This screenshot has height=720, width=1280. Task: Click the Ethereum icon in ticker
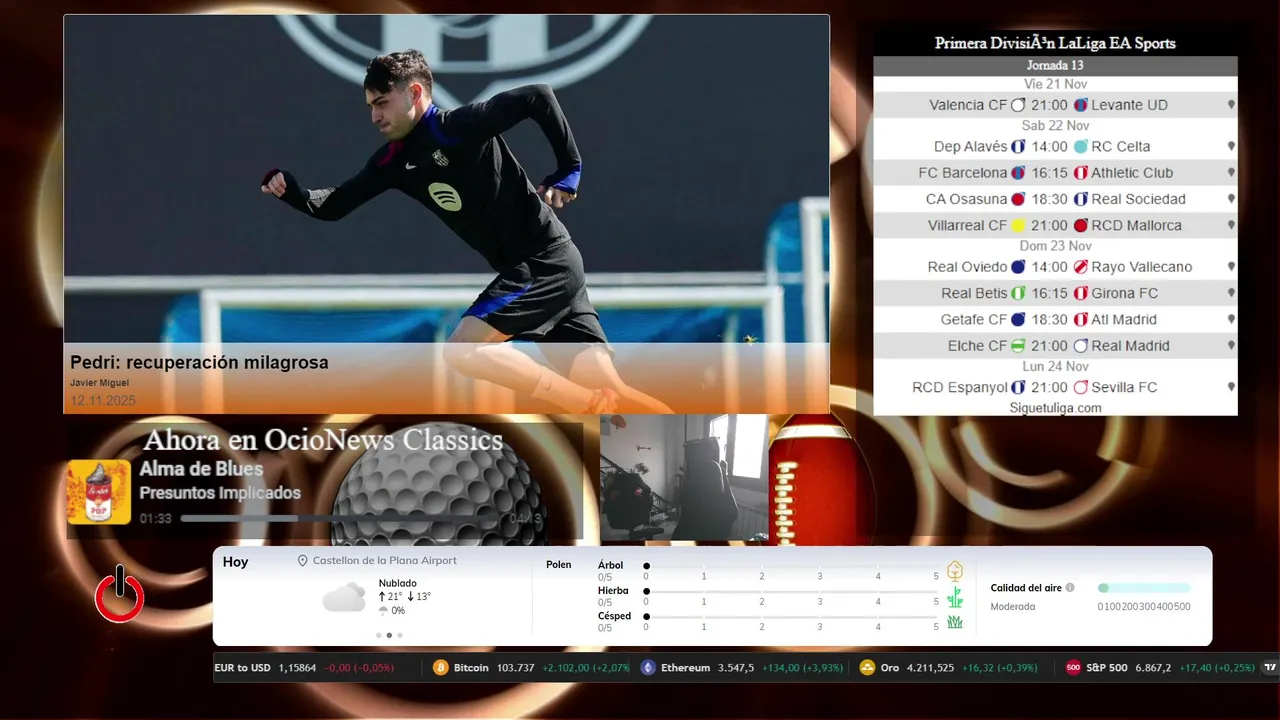tap(648, 667)
